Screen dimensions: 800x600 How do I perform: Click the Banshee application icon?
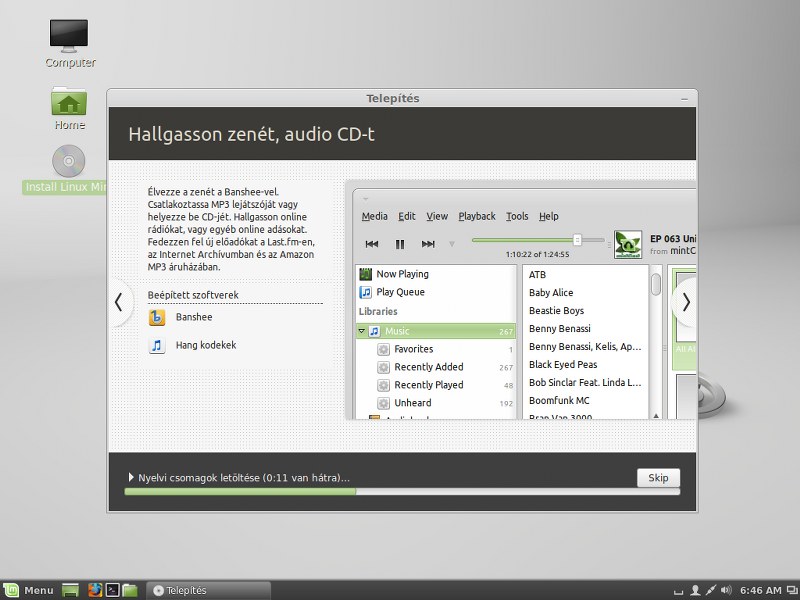pyautogui.click(x=157, y=317)
